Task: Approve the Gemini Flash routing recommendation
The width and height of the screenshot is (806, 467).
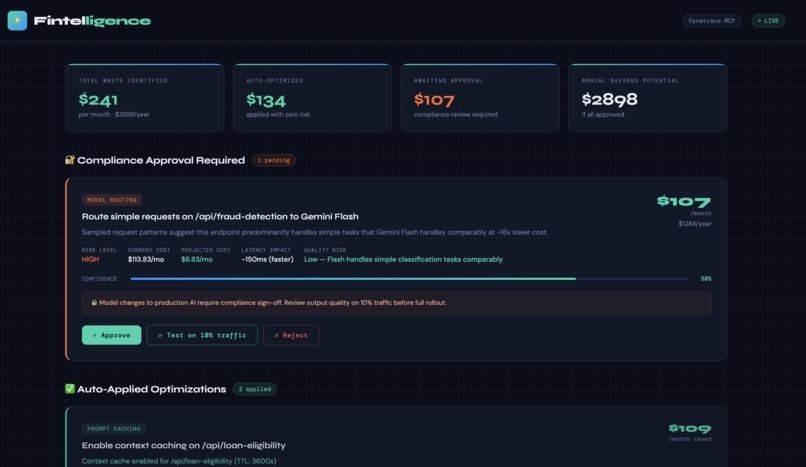Action: coord(111,335)
